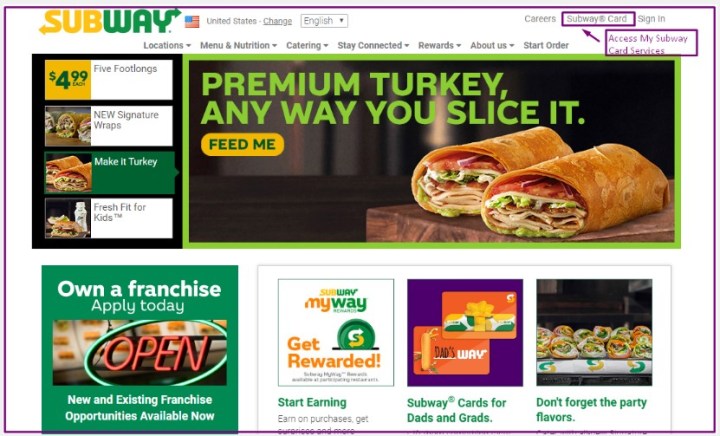Open the English language dropdown
Image resolution: width=720 pixels, height=436 pixels.
[324, 21]
